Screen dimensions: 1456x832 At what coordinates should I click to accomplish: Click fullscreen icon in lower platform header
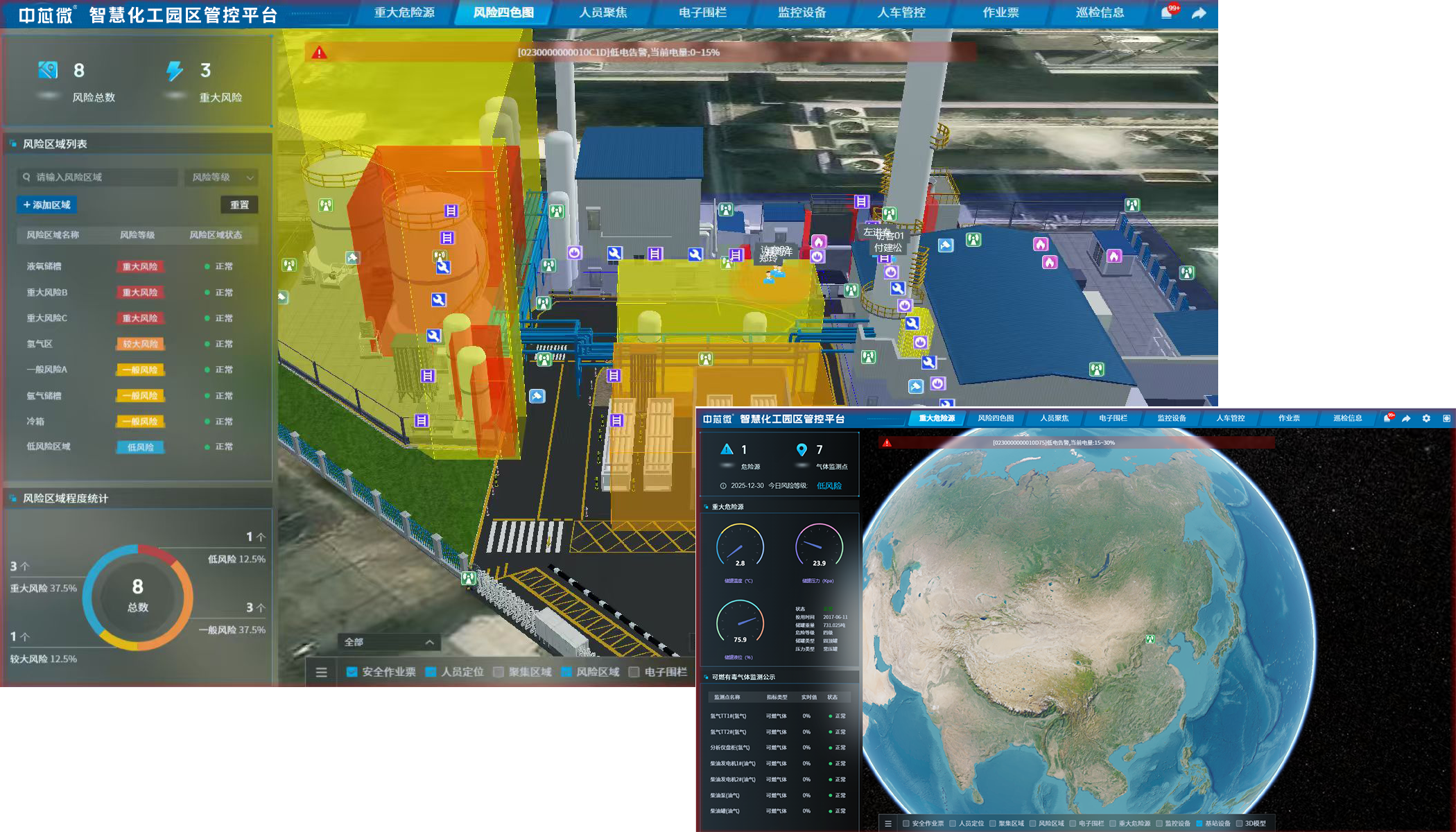[x=1446, y=418]
